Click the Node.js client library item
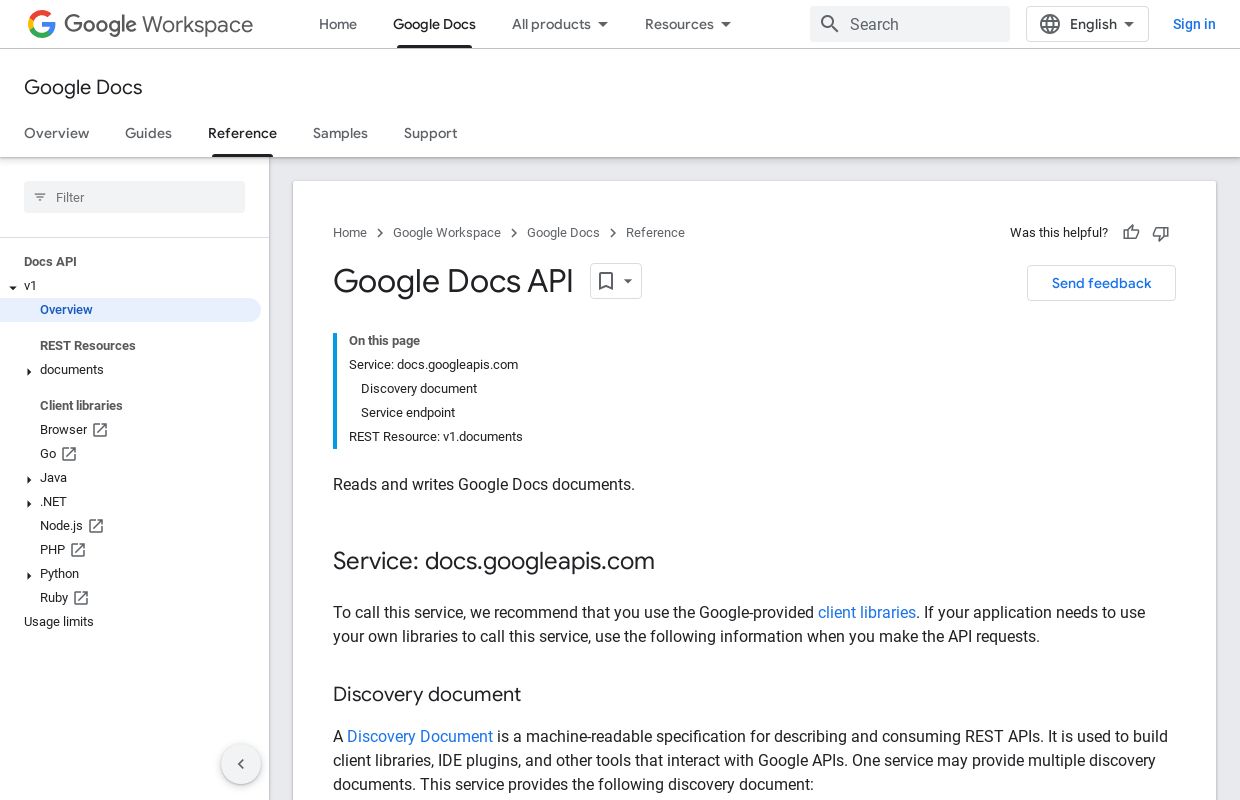 (61, 526)
